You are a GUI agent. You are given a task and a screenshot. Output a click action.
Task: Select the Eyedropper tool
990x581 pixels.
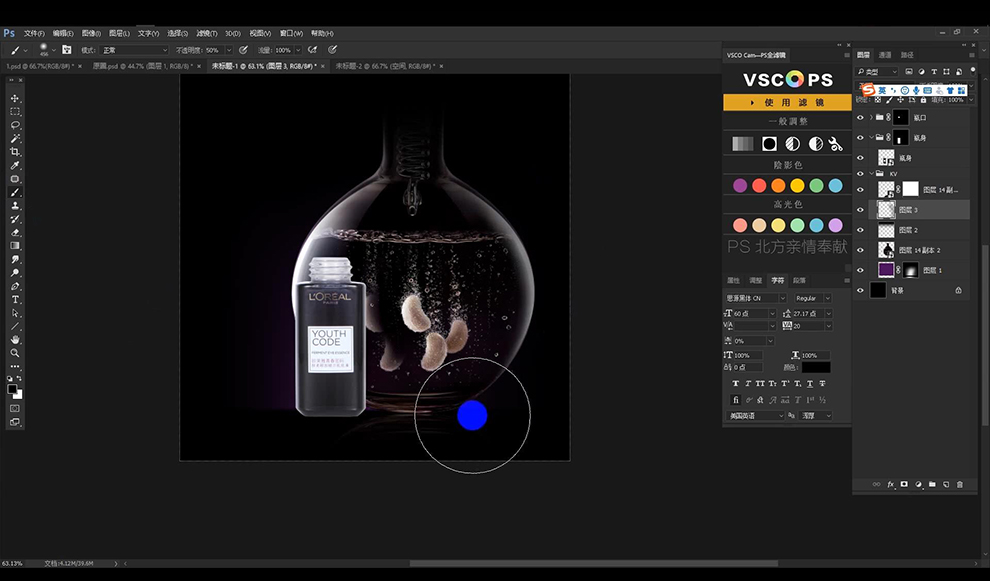(15, 165)
